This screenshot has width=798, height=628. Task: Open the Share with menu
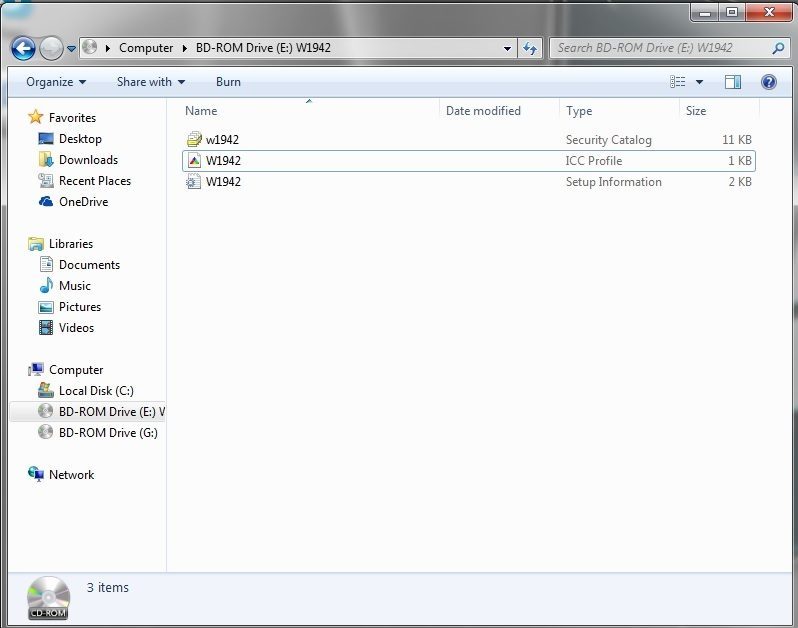[151, 82]
